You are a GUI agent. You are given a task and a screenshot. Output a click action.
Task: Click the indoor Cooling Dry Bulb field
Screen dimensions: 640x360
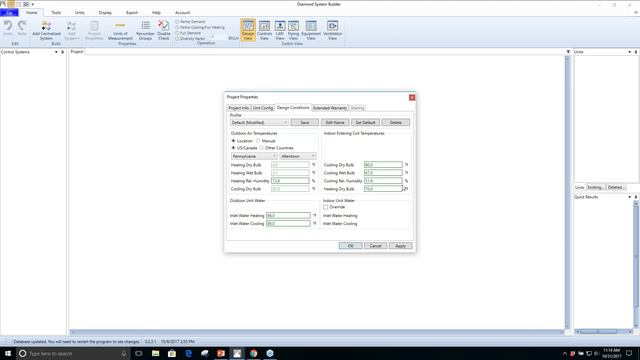coord(383,165)
